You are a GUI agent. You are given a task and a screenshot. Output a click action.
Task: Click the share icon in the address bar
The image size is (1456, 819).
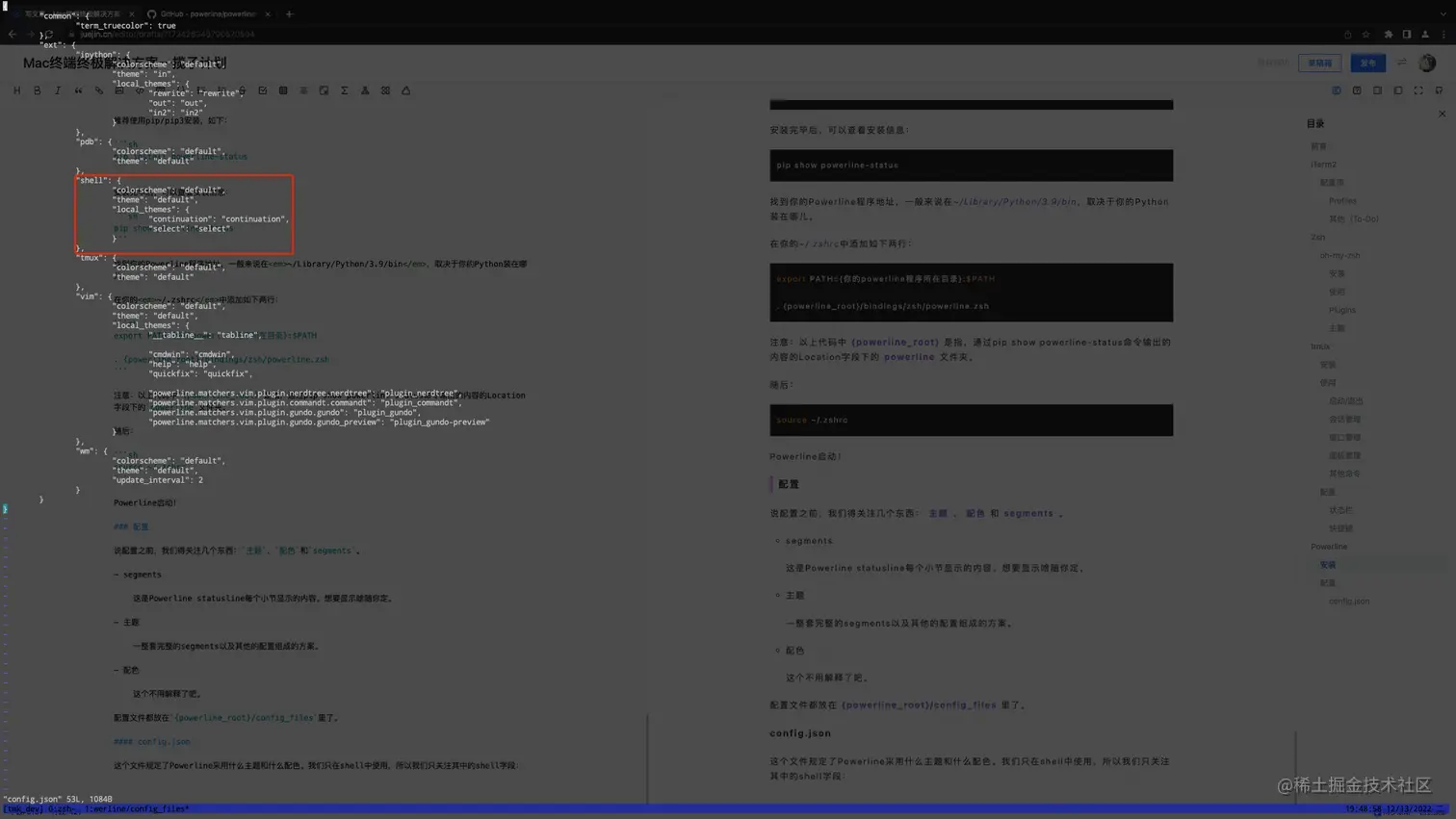(x=1347, y=34)
